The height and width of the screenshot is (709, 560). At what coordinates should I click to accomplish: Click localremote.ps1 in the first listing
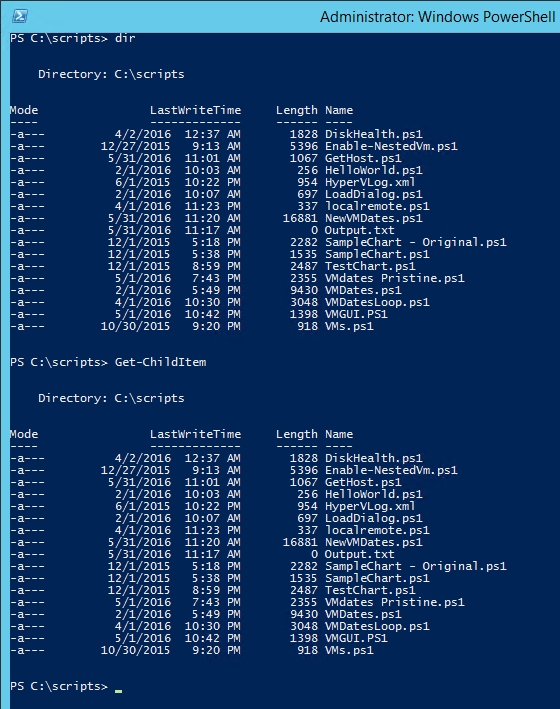377,206
